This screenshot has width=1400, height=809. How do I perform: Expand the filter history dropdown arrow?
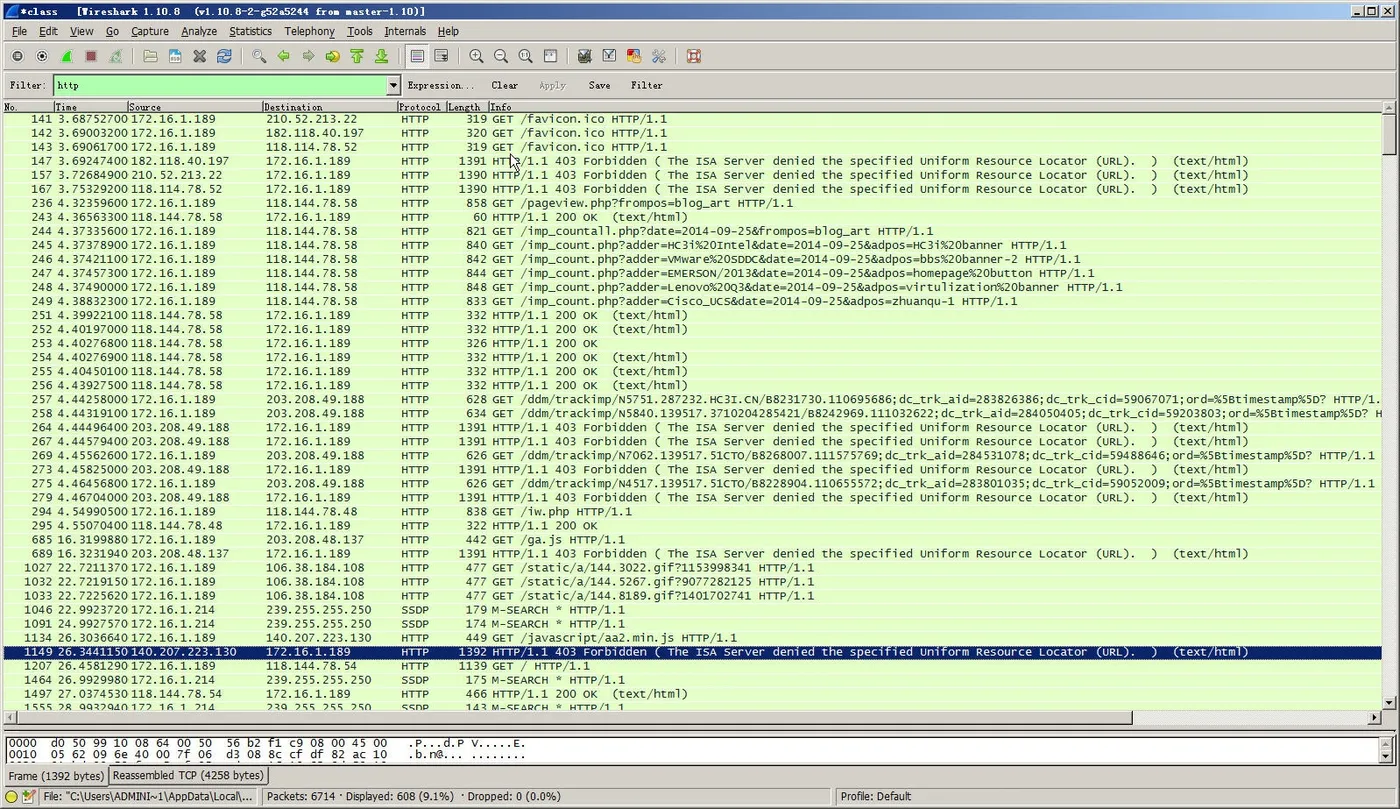[x=393, y=85]
